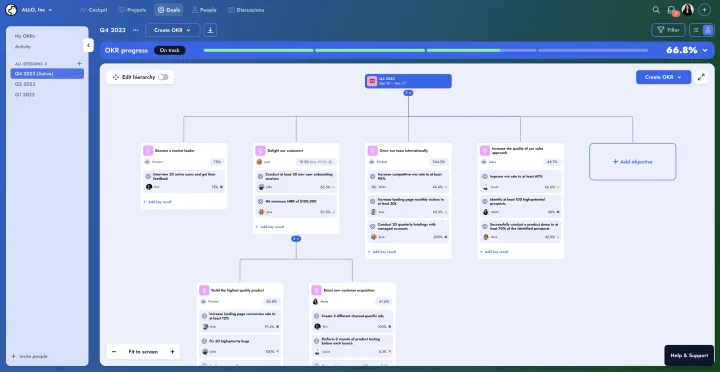Open the Projects tab
This screenshot has height=372, width=720.
tap(132, 10)
